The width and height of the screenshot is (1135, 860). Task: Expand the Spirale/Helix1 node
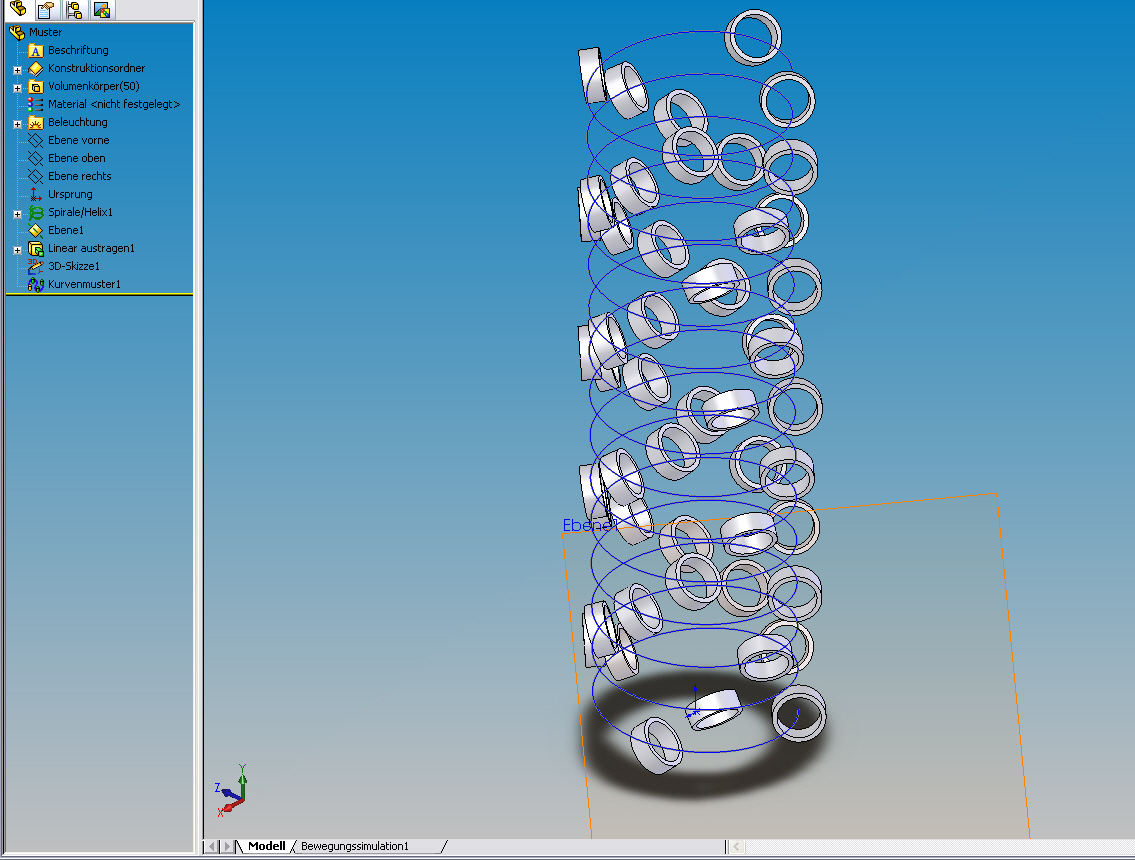click(17, 214)
